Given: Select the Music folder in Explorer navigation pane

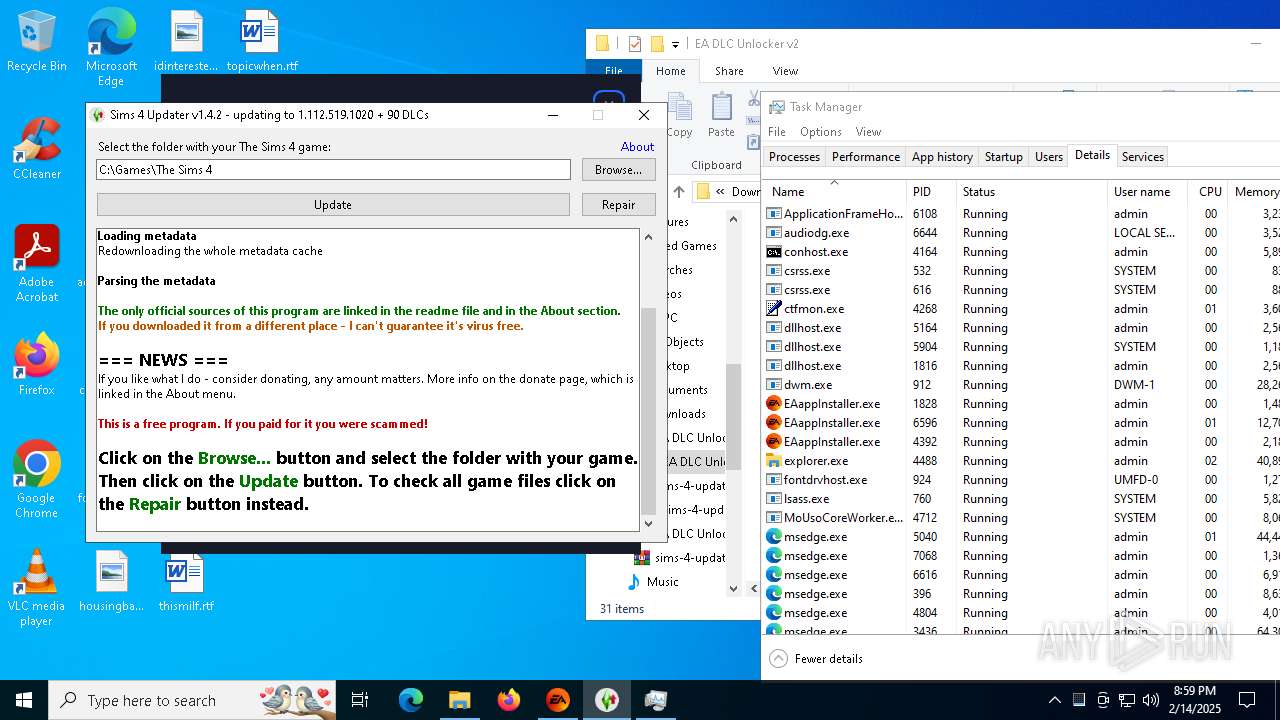Looking at the screenshot, I should coord(662,582).
